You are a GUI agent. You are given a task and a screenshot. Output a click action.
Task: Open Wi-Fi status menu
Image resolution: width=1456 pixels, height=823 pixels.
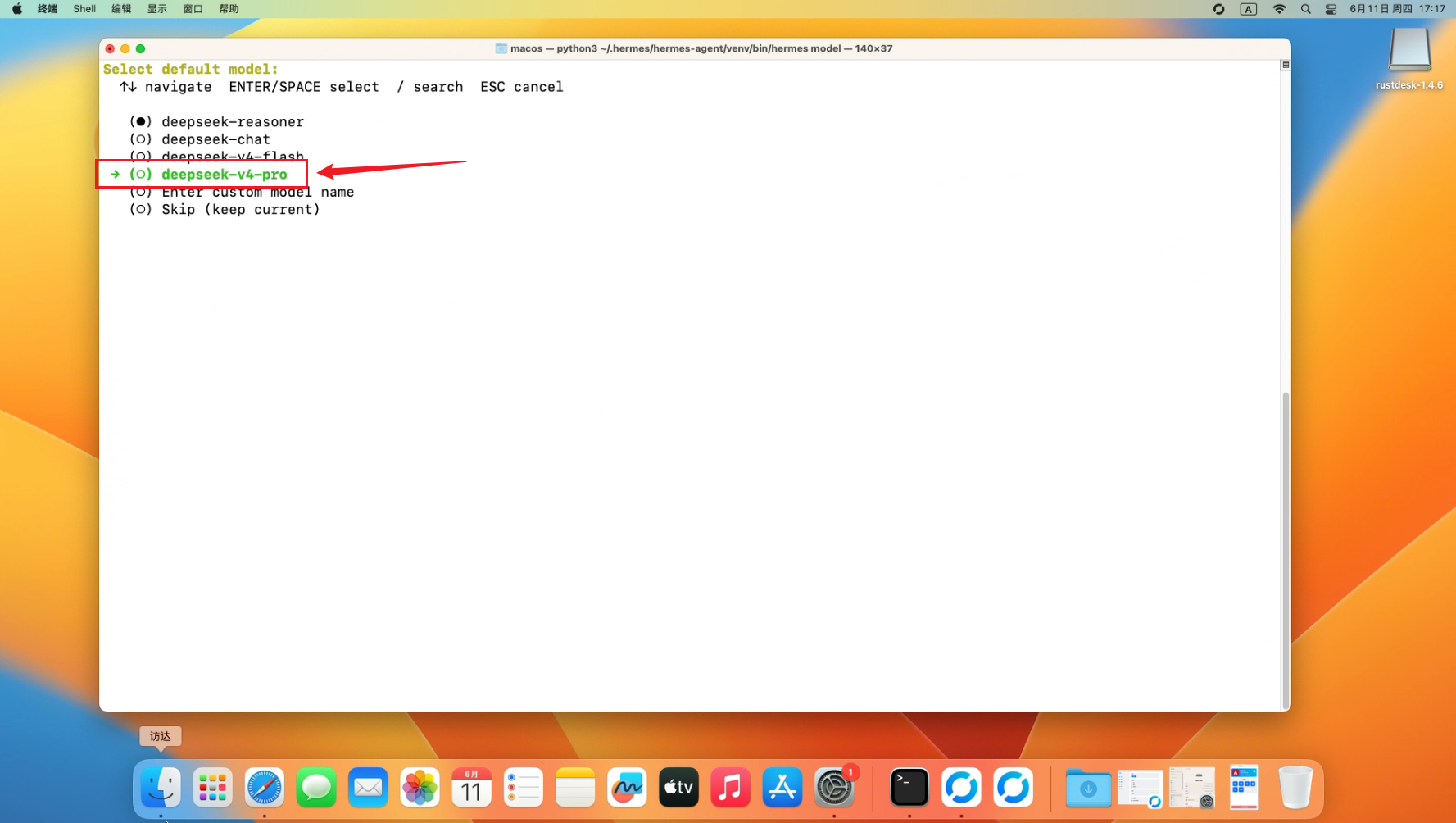(x=1278, y=9)
